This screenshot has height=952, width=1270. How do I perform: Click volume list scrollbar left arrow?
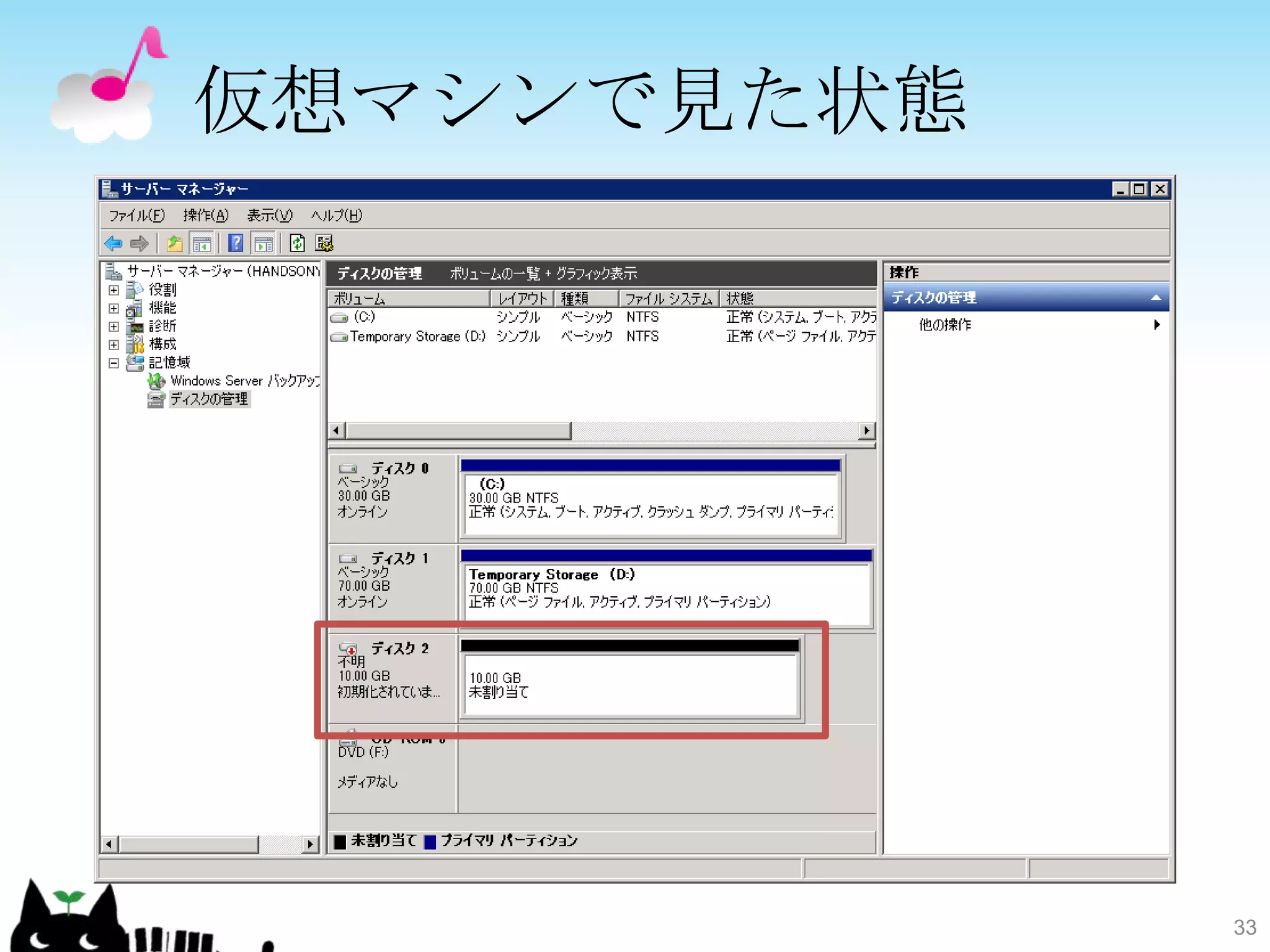337,431
